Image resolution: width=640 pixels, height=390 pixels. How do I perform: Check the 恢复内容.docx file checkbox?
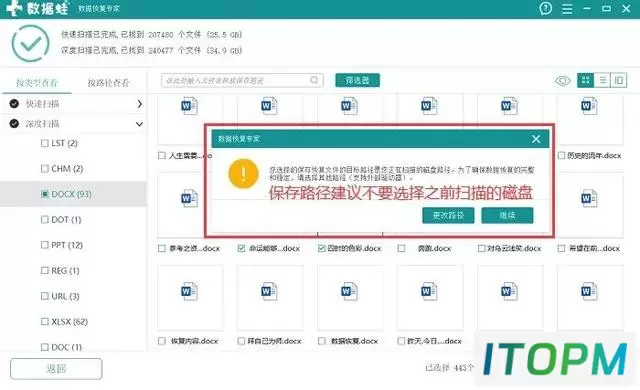[162, 341]
